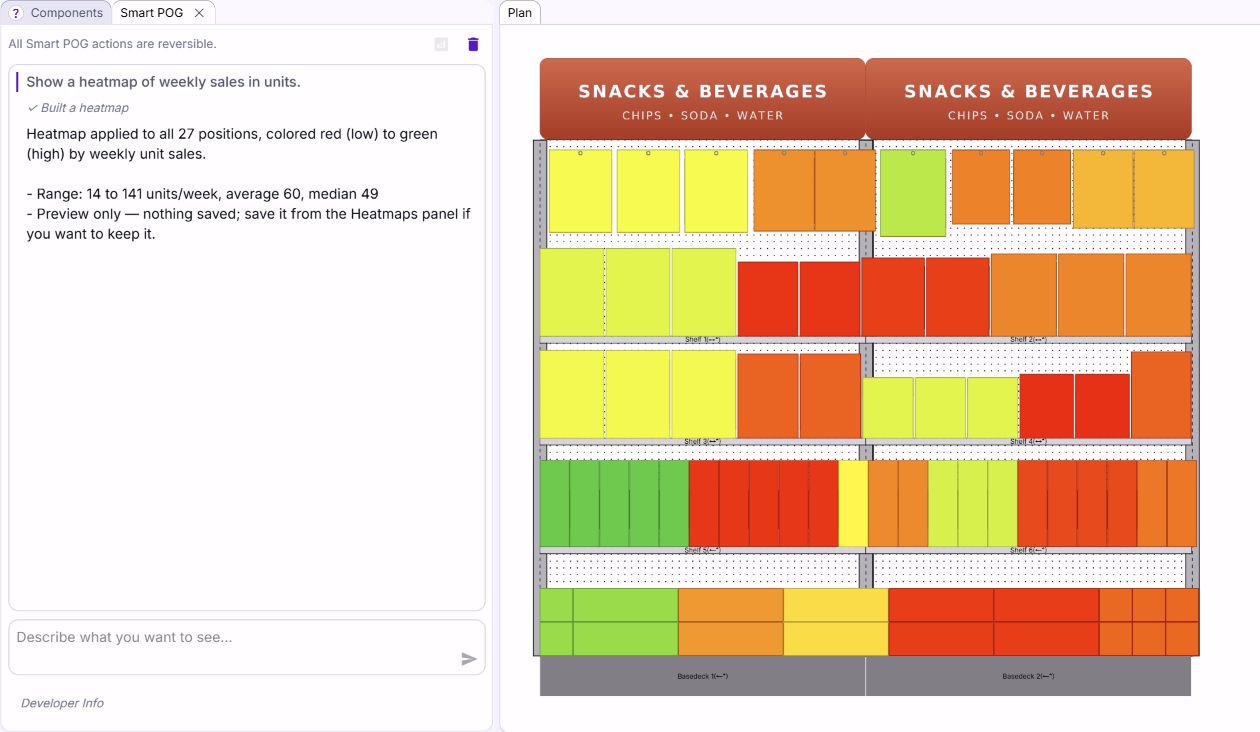
Task: Delete the conversation with the purple trash icon
Action: [x=473, y=44]
